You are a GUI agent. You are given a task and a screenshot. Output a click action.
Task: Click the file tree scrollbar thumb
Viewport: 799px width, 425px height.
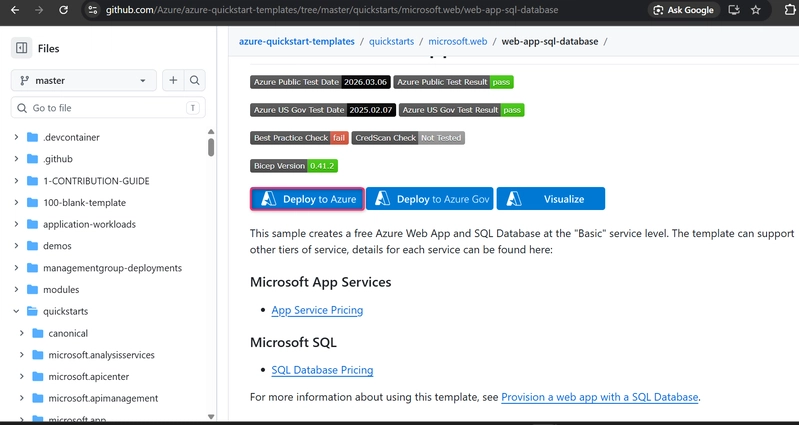point(211,147)
